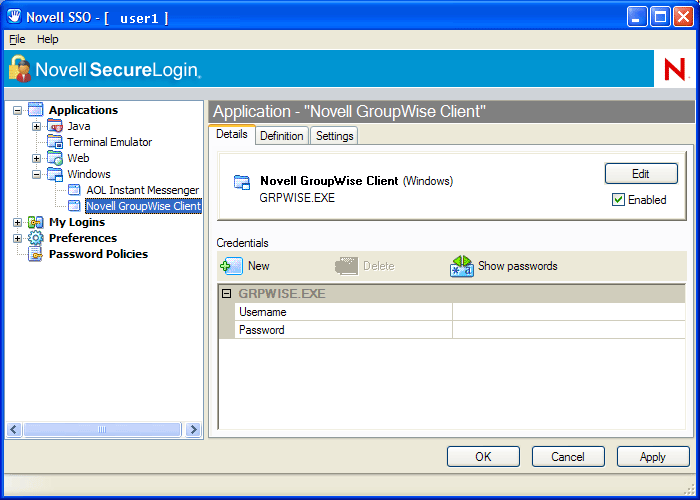Select Terminal Emulator in the tree
The image size is (700, 500).
click(x=110, y=142)
